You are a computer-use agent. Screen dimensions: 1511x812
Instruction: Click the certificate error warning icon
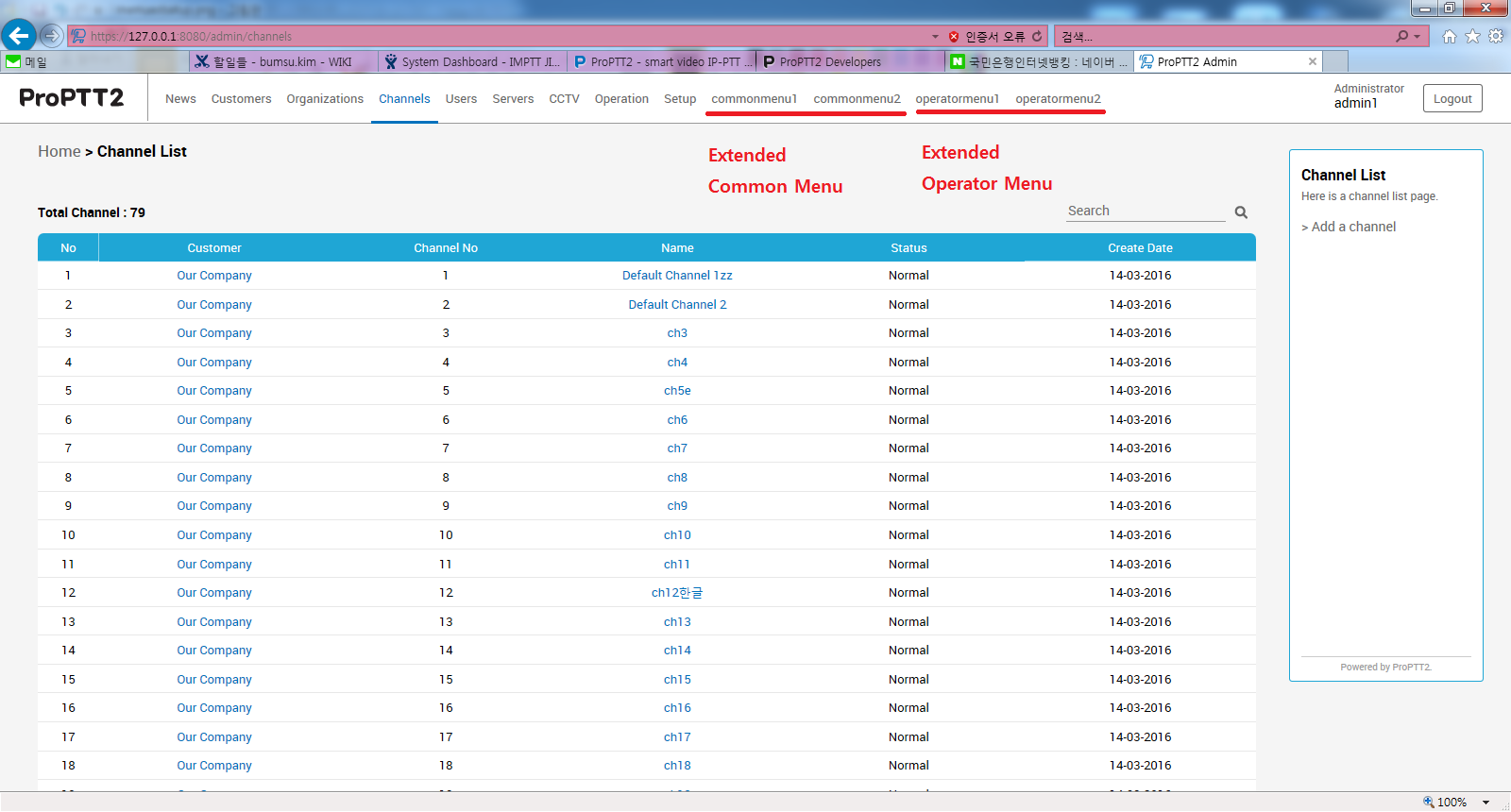(x=954, y=36)
